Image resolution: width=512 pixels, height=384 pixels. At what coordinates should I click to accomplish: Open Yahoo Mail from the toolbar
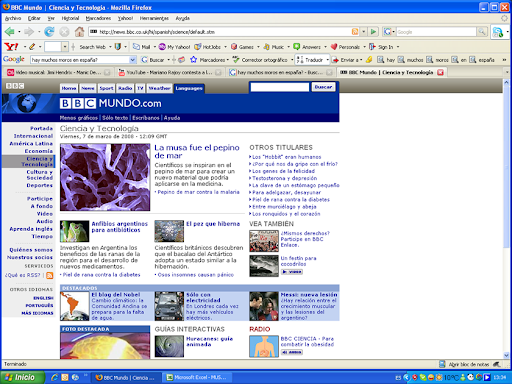(x=141, y=47)
